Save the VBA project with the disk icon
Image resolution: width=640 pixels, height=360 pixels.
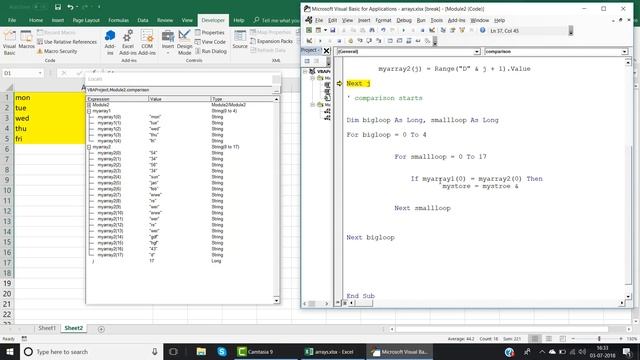(x=333, y=30)
